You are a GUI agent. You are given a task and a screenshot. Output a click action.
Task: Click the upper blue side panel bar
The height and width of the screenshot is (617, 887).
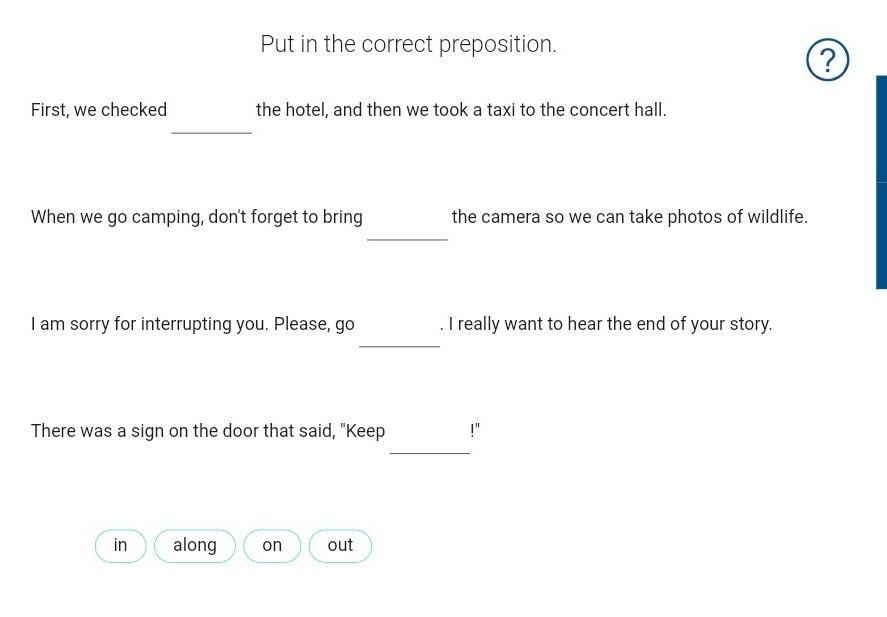[x=881, y=129]
